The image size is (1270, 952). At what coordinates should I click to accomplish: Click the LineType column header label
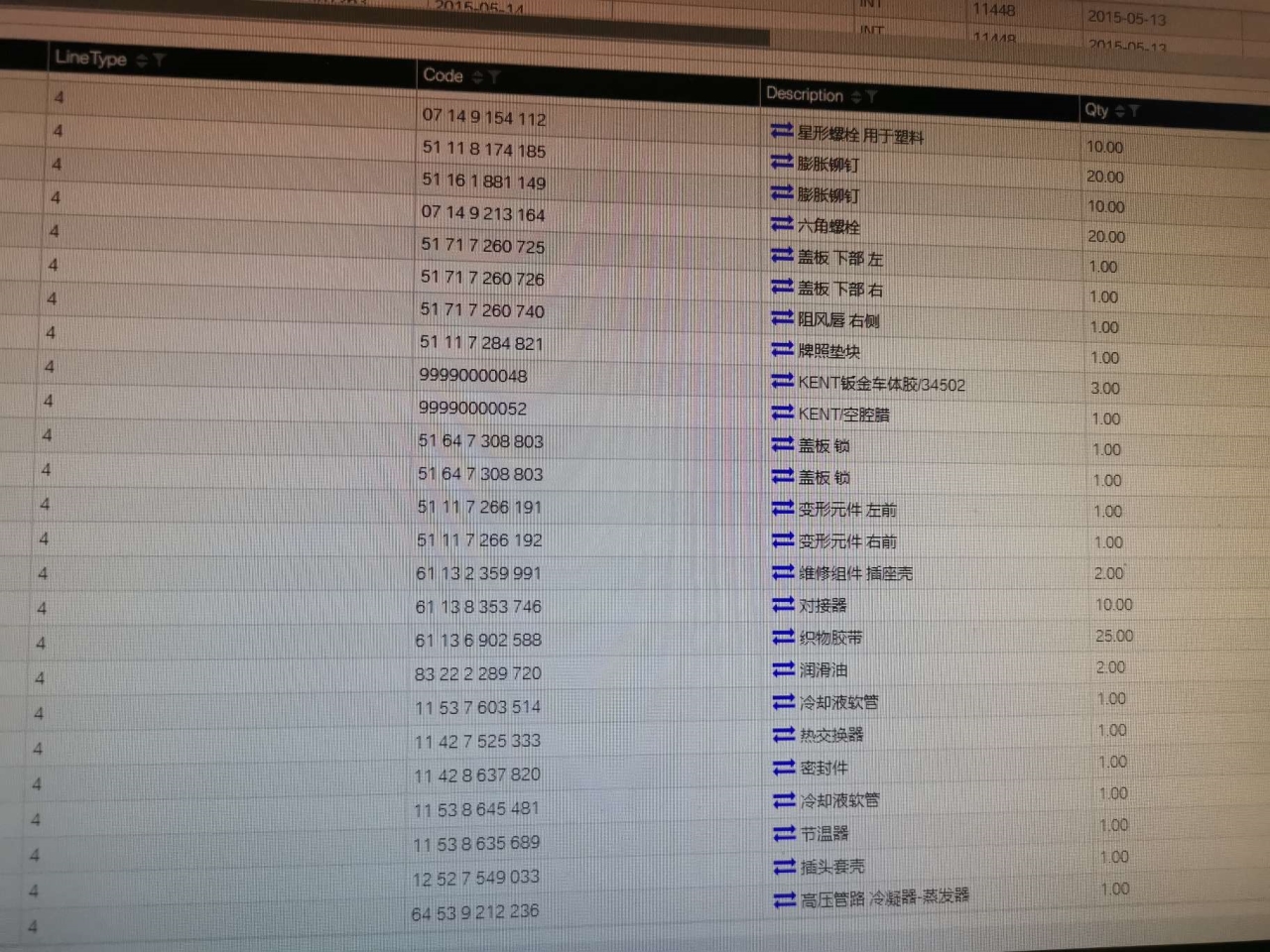(91, 59)
